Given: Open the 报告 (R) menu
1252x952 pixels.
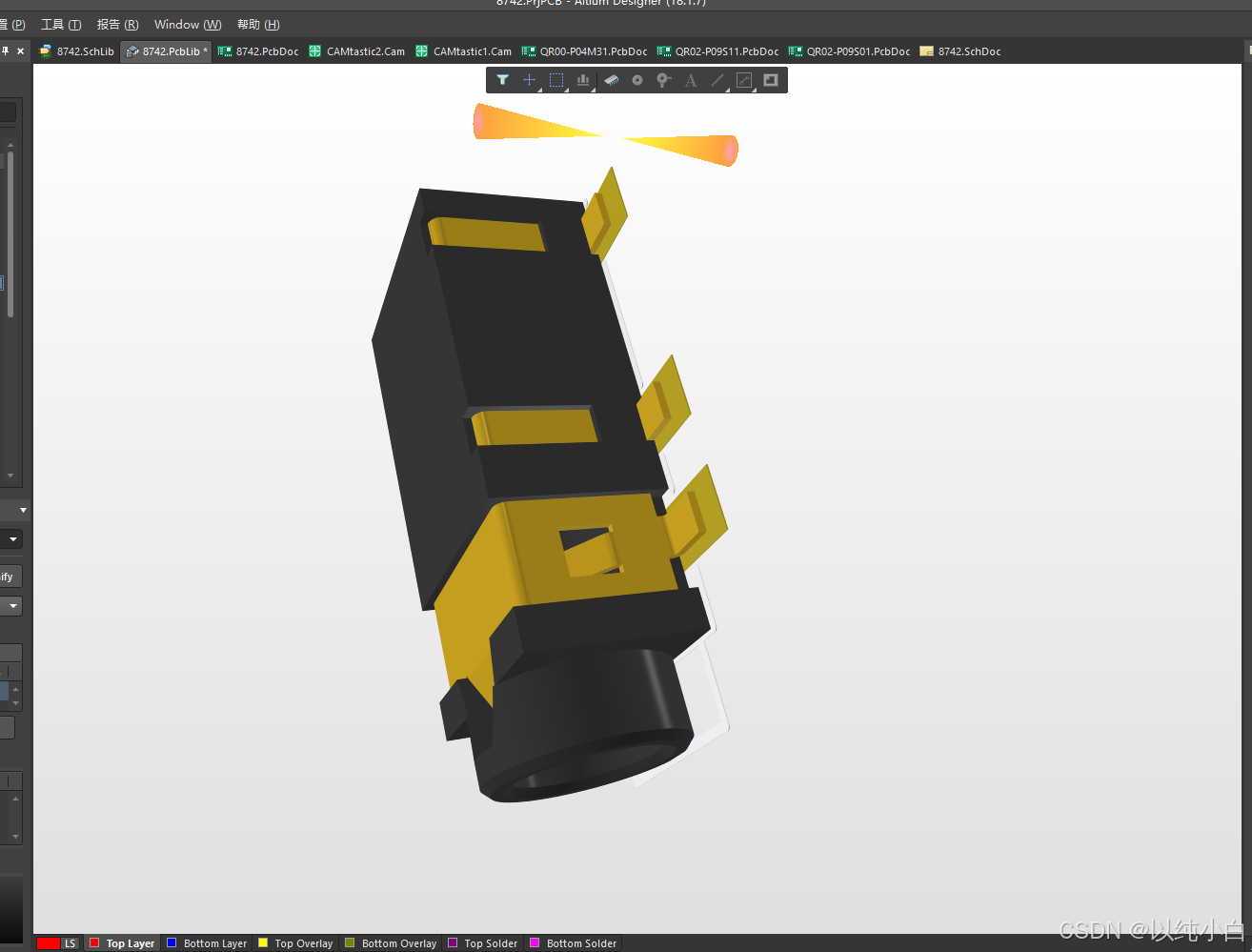Looking at the screenshot, I should coord(117,25).
